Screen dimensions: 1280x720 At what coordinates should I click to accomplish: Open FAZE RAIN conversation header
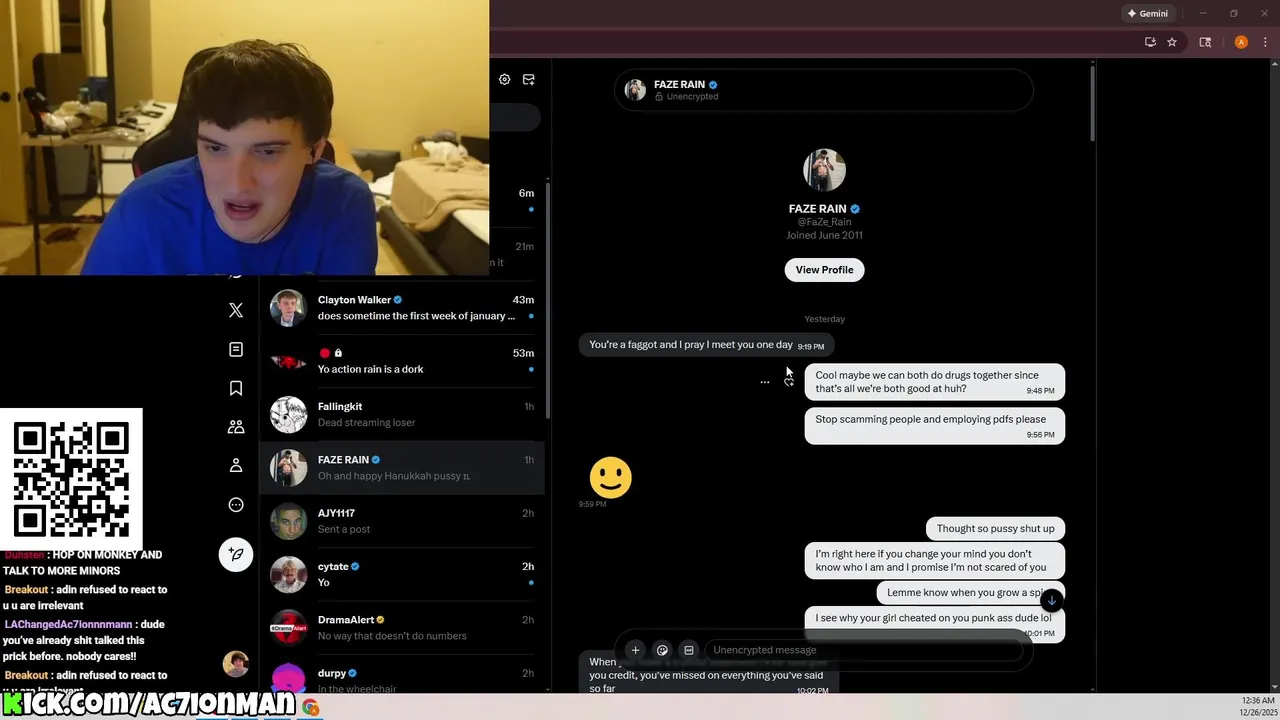coord(823,90)
